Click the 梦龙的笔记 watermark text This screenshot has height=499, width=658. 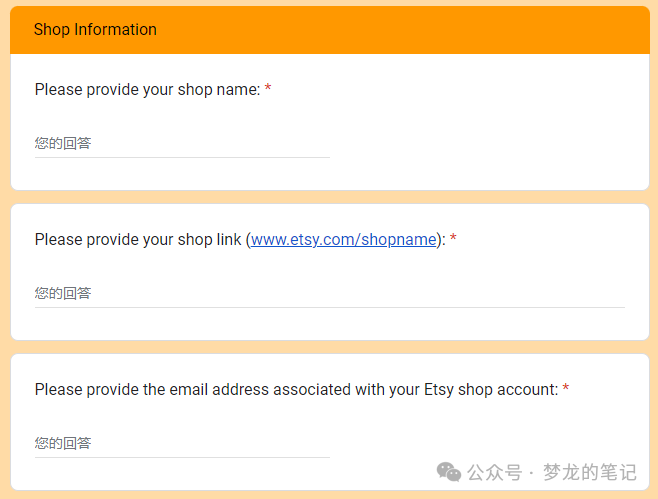click(x=590, y=473)
